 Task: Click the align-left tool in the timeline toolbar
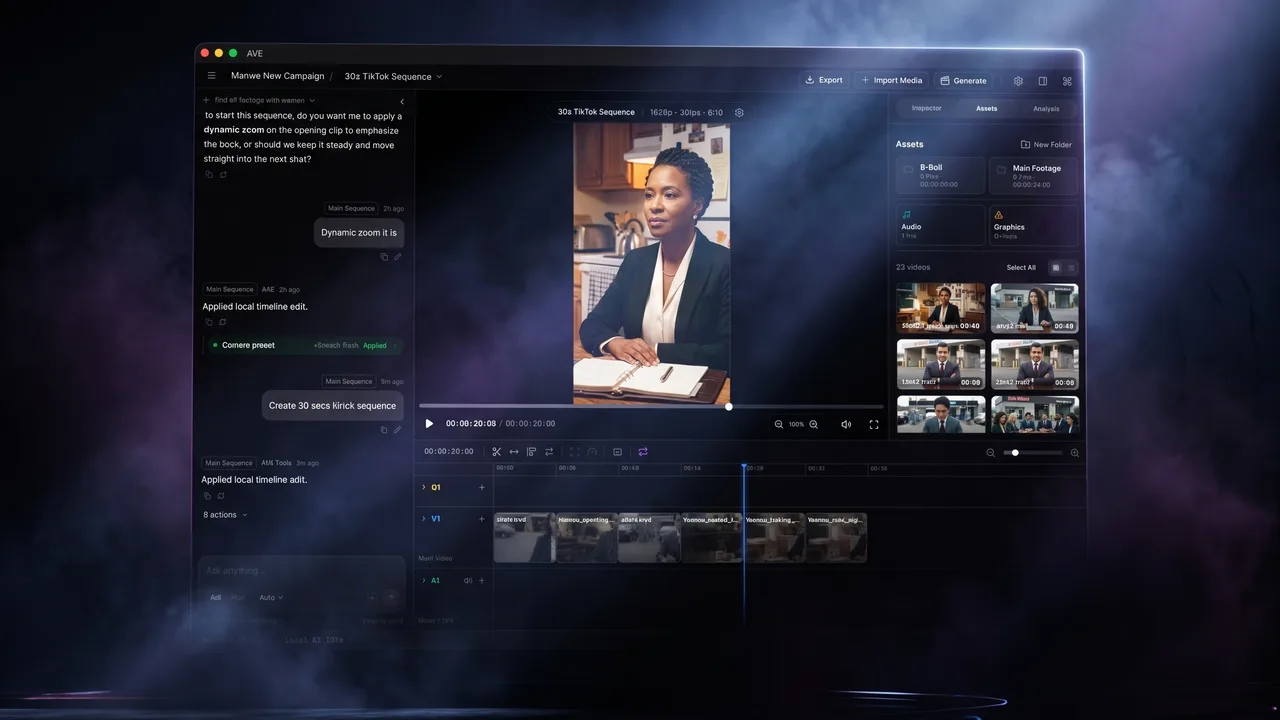pyautogui.click(x=531, y=452)
